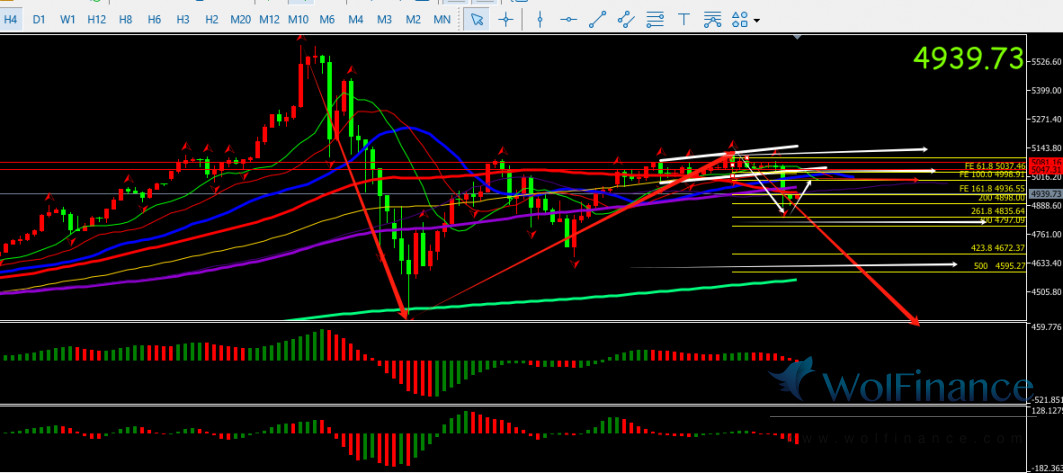1063x473 pixels.
Task: Click the 4939.73 current price label on axis
Action: pos(1044,193)
